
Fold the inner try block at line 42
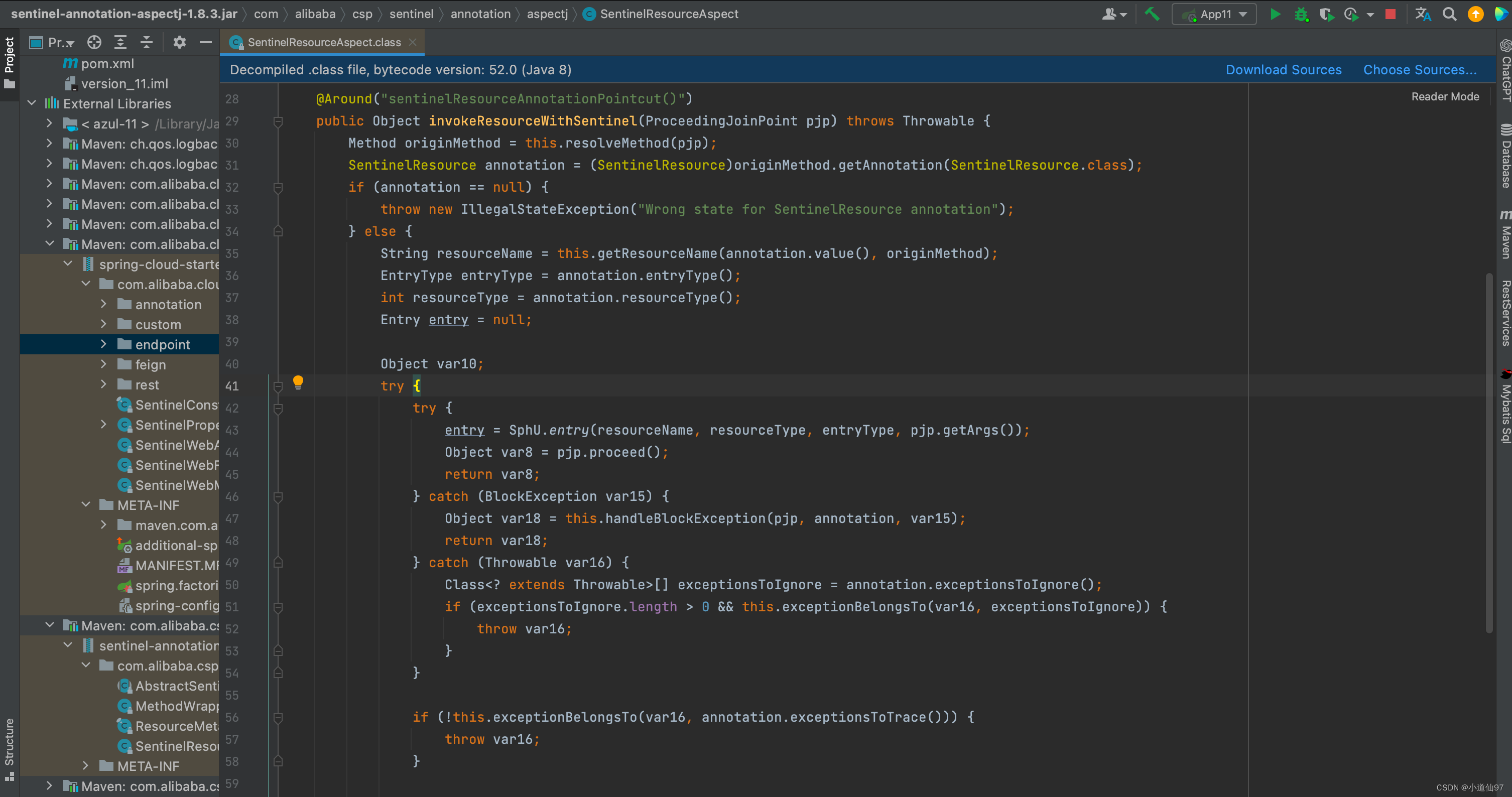278,409
